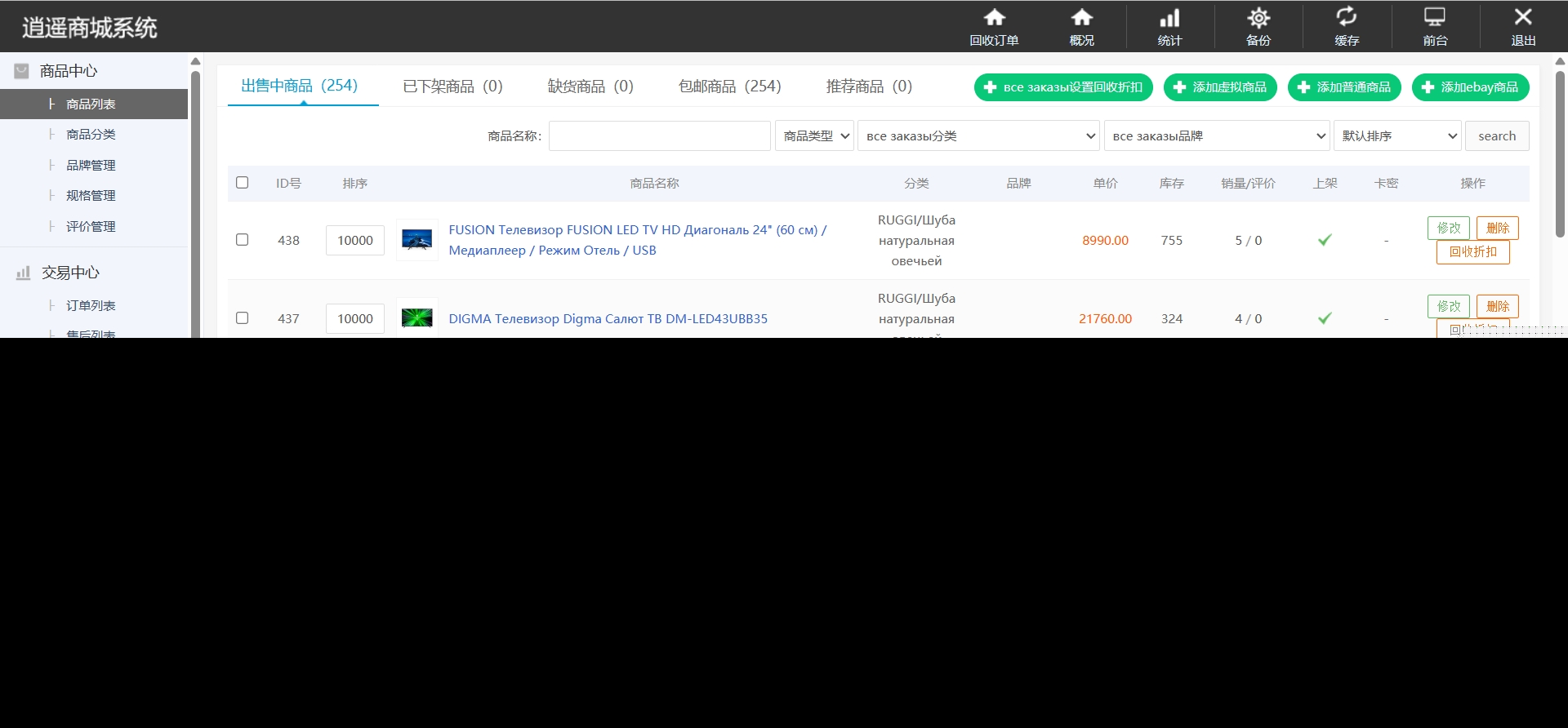Click the FUSION TV product thumbnail
The height and width of the screenshot is (728, 1568).
[x=417, y=240]
